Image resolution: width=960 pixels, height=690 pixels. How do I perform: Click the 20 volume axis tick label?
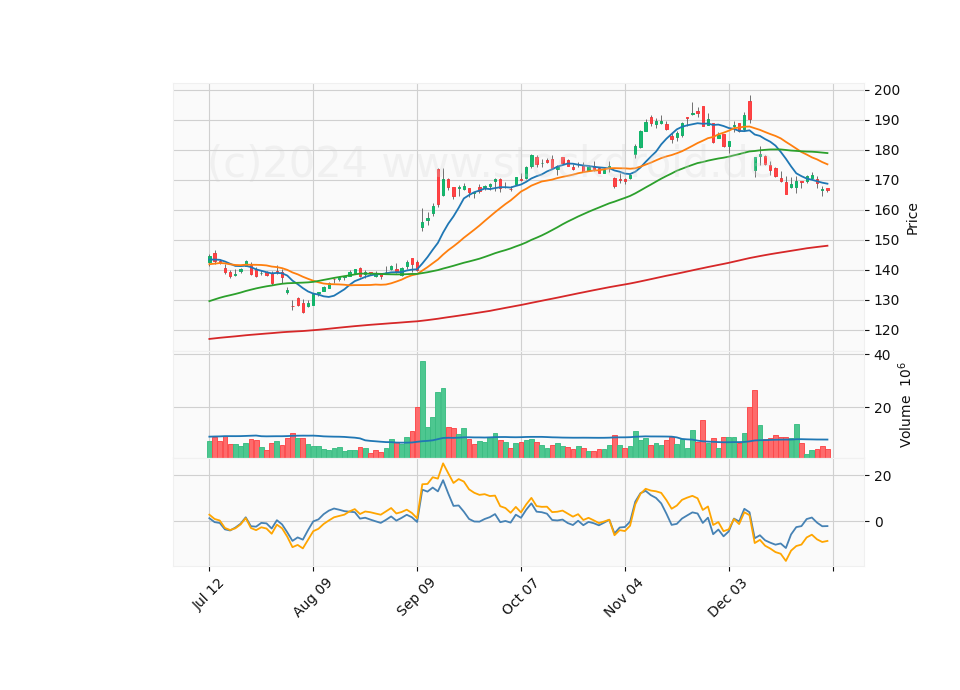pyautogui.click(x=883, y=408)
